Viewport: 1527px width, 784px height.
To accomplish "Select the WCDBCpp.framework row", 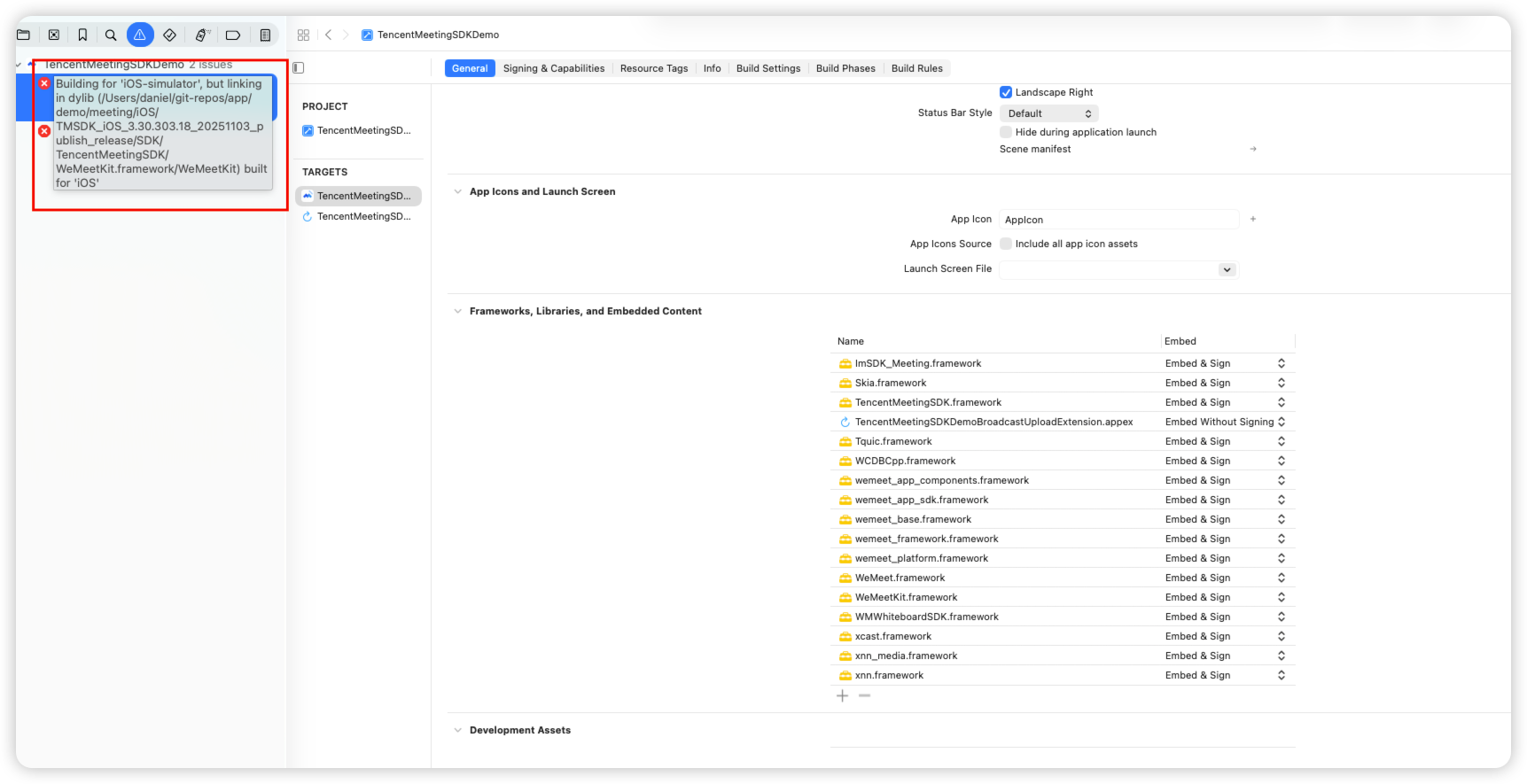I will click(x=1063, y=461).
